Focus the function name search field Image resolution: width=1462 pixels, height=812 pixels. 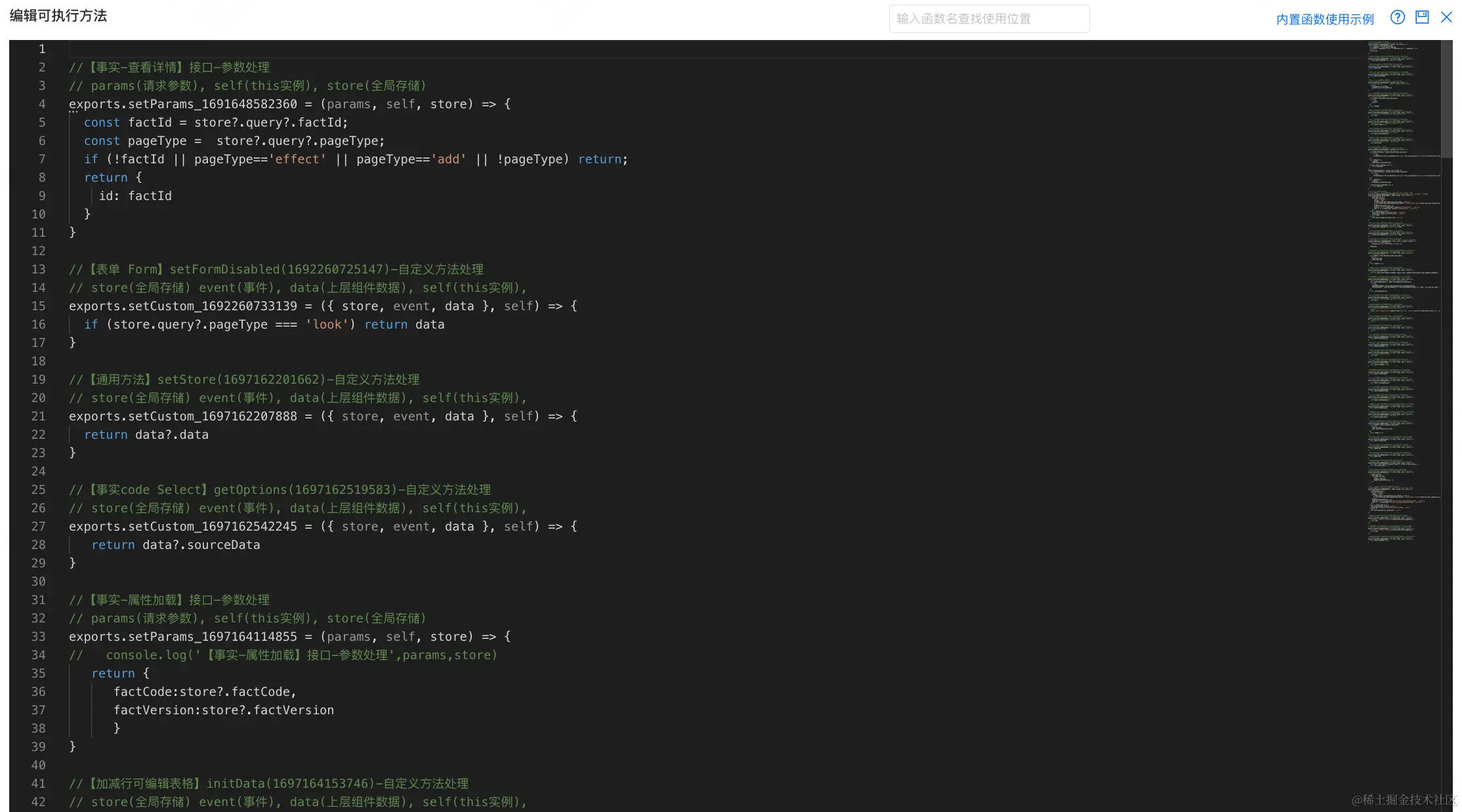(989, 18)
